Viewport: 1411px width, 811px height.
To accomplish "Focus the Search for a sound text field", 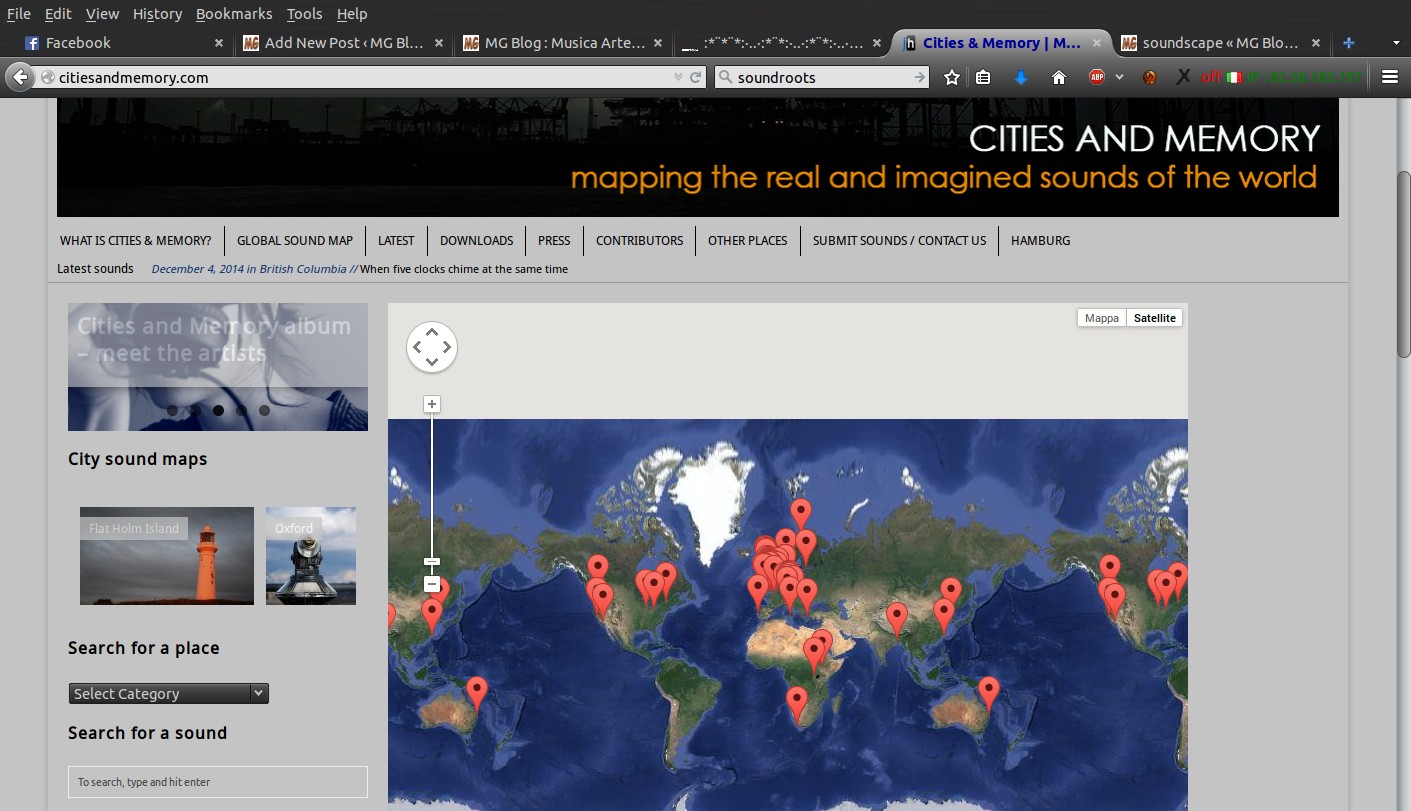I will (218, 782).
